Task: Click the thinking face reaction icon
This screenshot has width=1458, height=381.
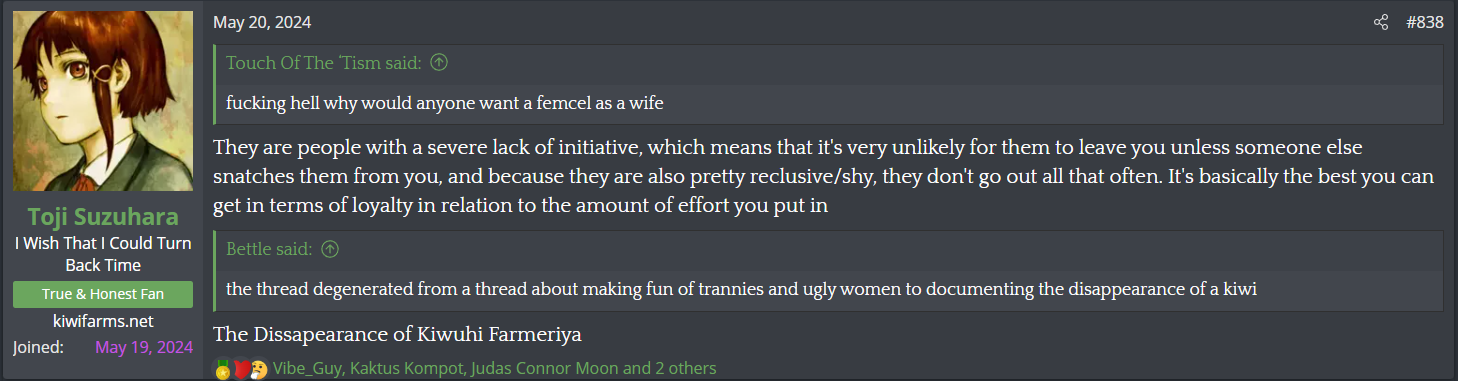Action: pyautogui.click(x=258, y=369)
